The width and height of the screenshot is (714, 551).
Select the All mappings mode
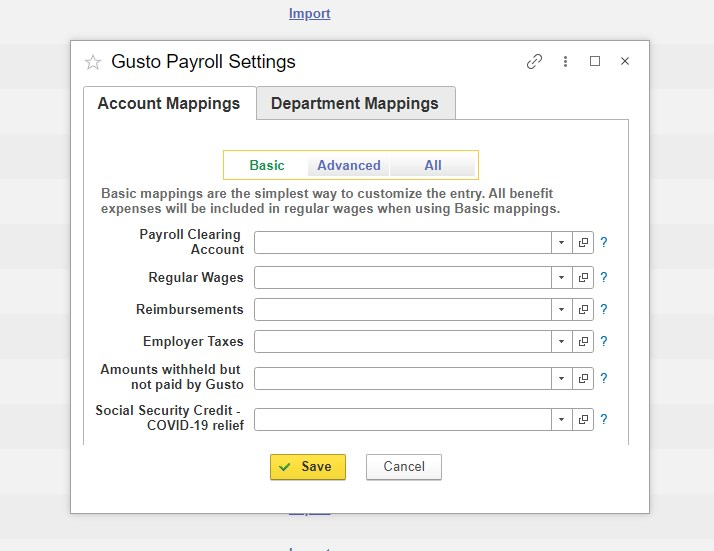tap(433, 165)
